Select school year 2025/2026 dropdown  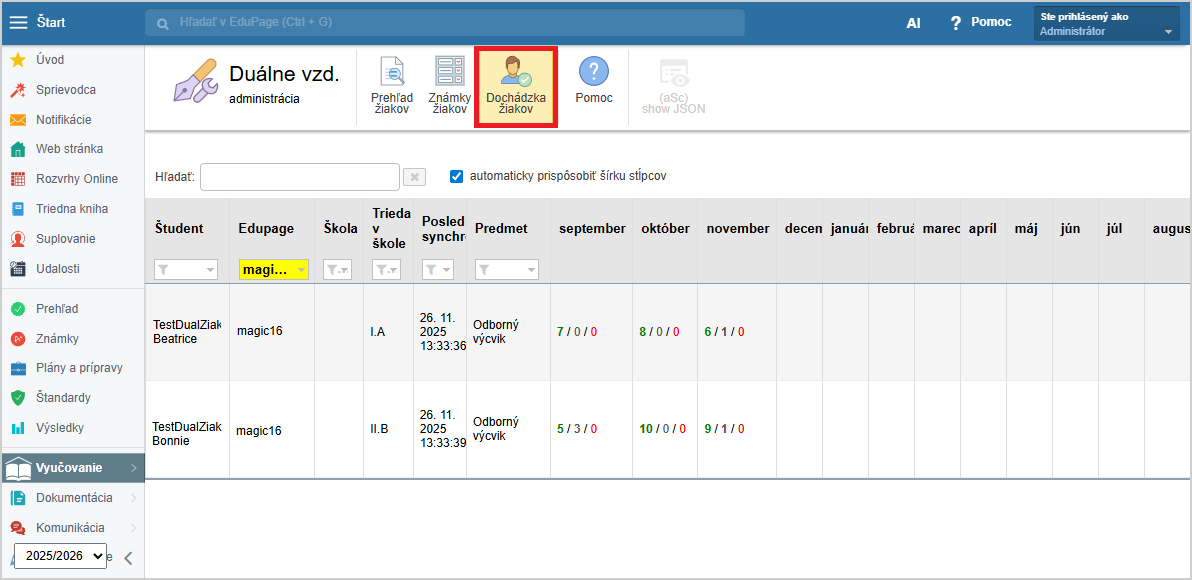(x=60, y=556)
